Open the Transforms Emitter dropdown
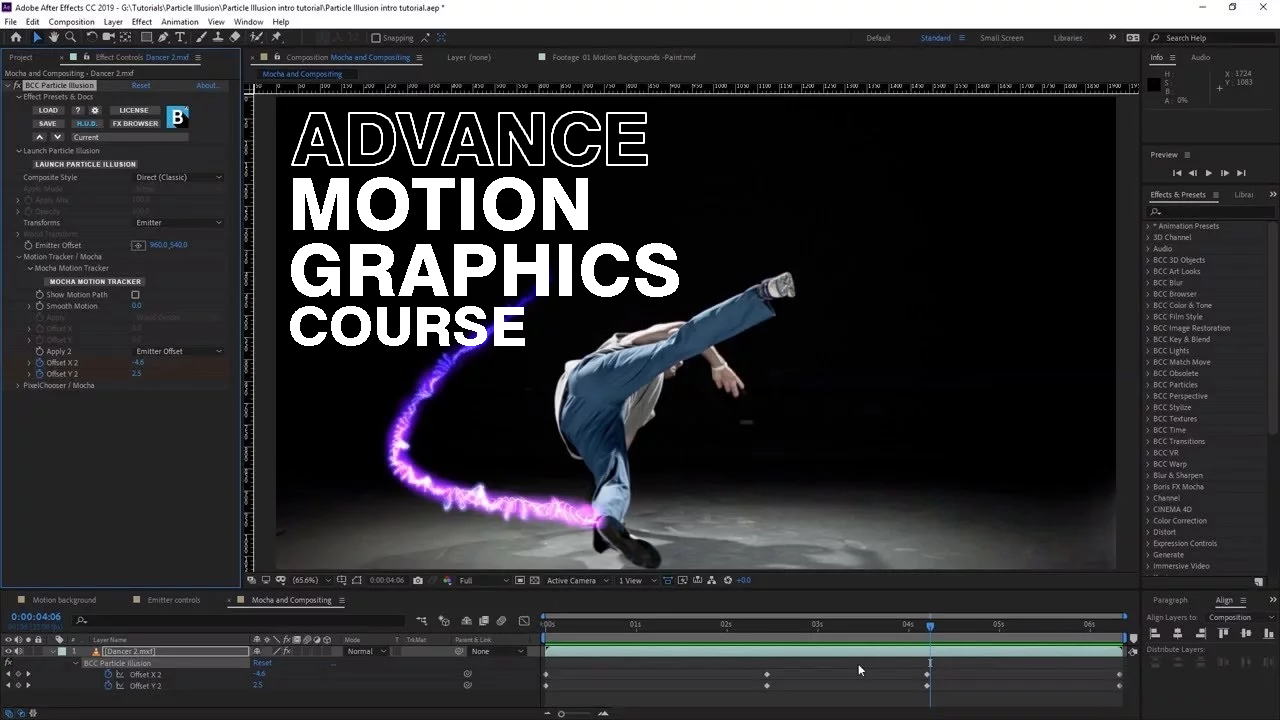Screen dimensions: 1280x720 179,222
